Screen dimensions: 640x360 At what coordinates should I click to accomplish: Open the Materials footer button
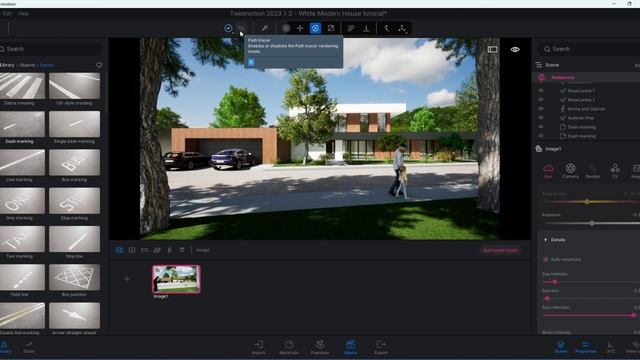pos(289,347)
